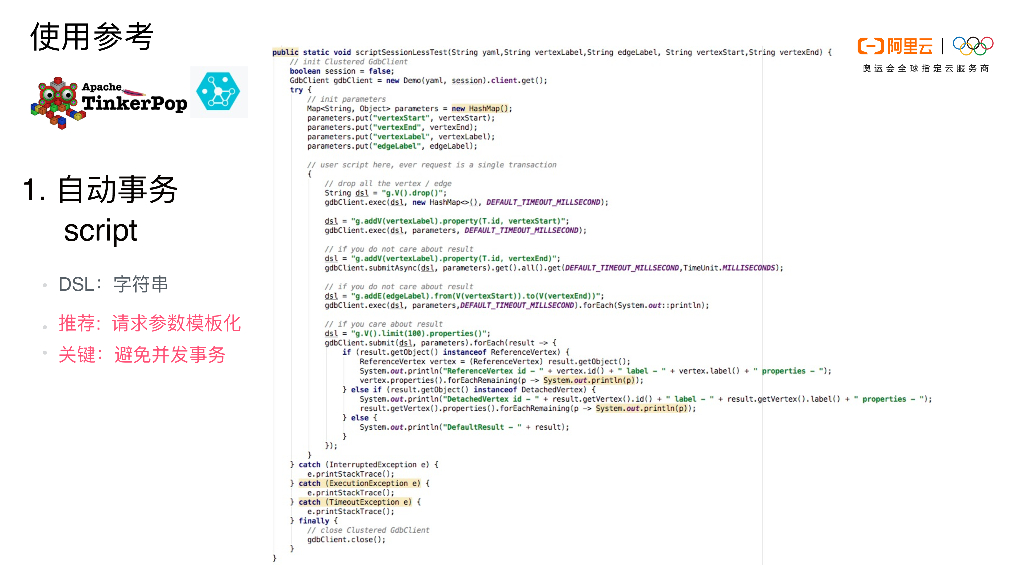Click the parameters.put("vertexLabel") line

pos(401,136)
